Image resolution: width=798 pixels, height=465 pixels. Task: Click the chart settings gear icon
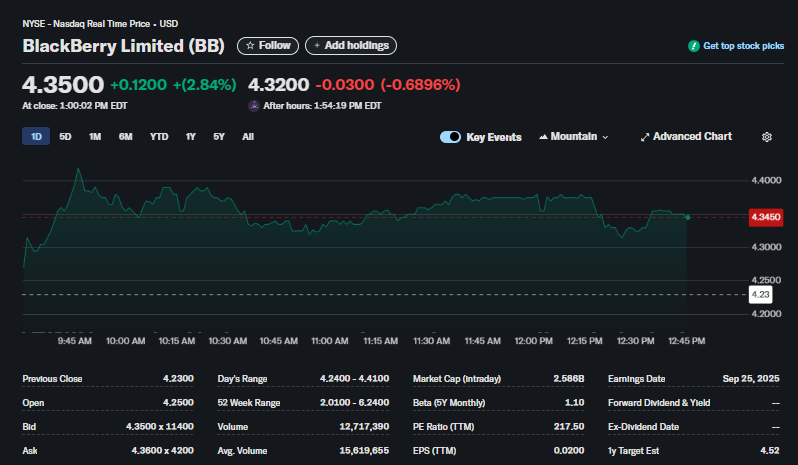pos(766,137)
